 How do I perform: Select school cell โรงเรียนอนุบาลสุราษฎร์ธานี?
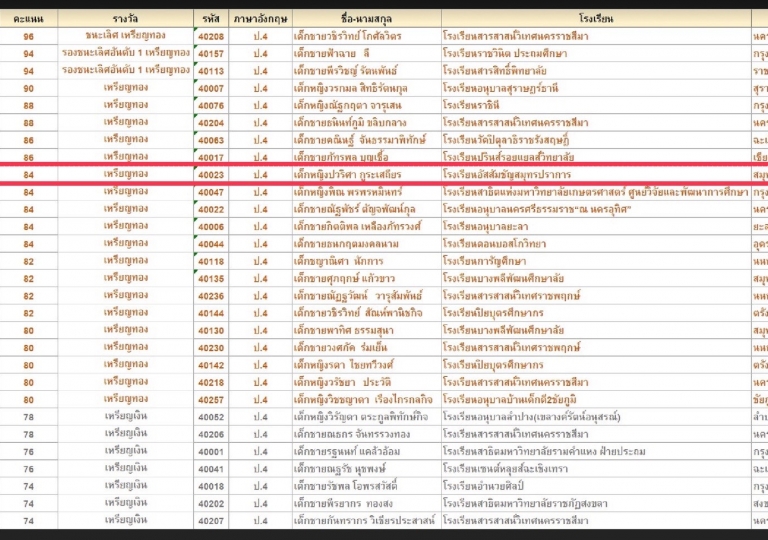click(596, 88)
